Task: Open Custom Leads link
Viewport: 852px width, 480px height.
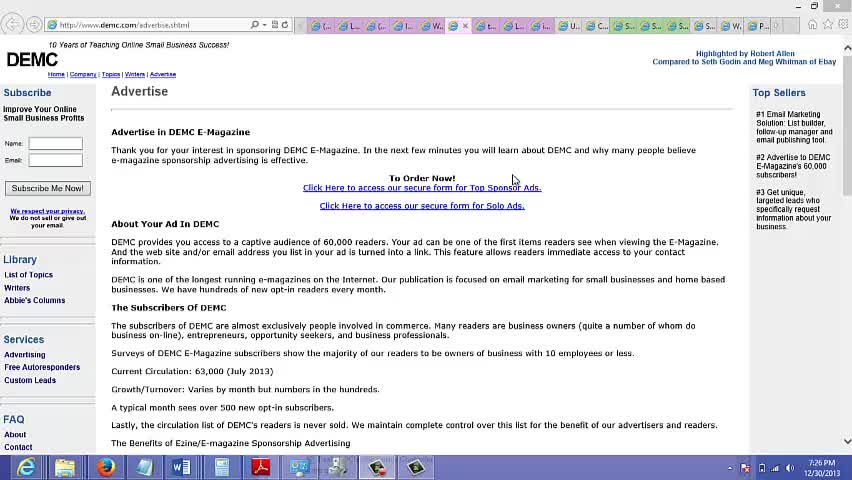Action: 30,381
